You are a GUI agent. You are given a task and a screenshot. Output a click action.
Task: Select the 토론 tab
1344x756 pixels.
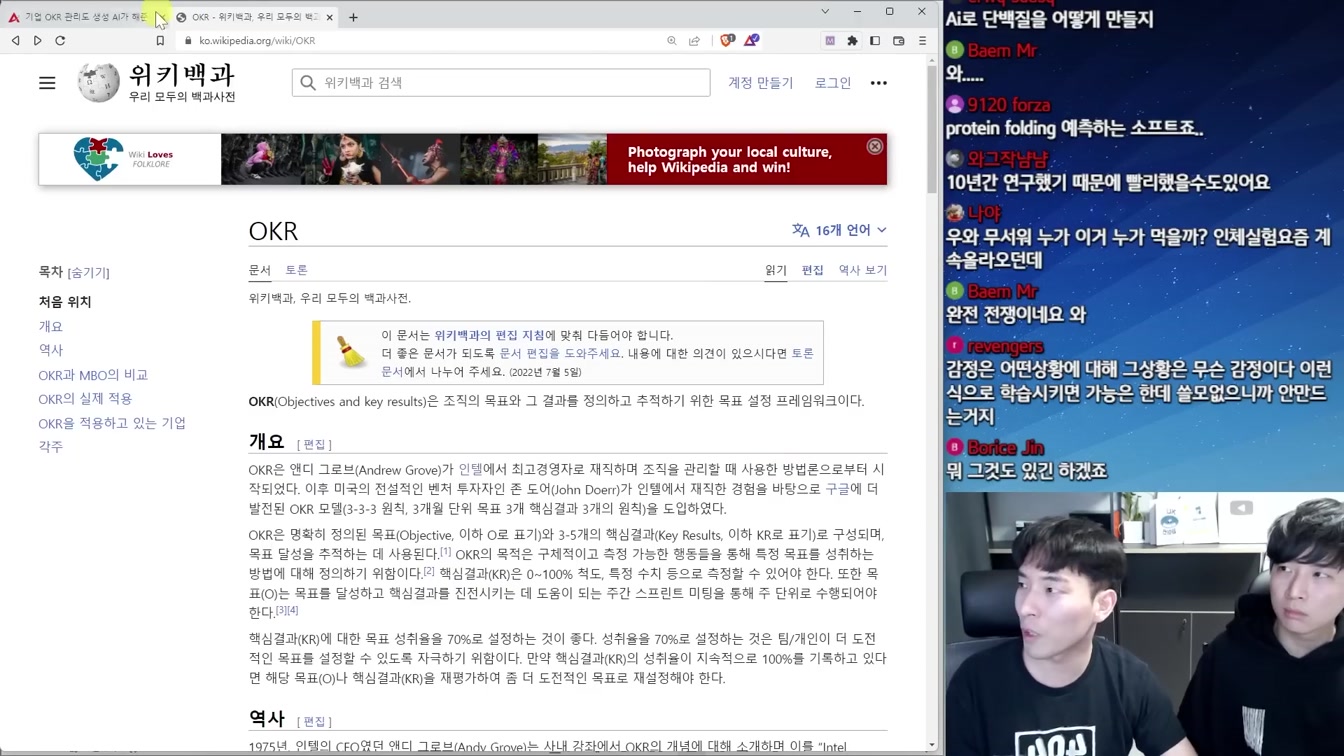point(297,270)
